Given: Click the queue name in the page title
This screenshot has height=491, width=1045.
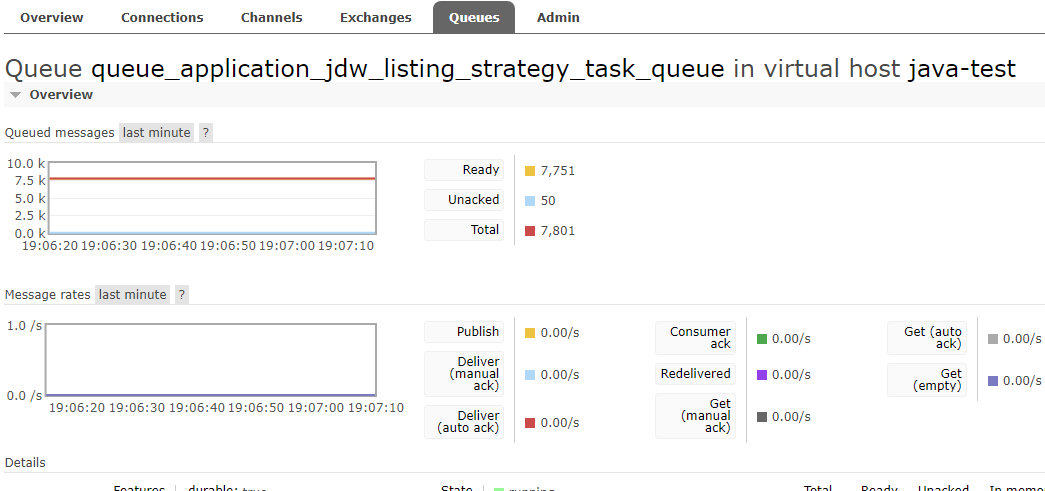Looking at the screenshot, I should (407, 69).
